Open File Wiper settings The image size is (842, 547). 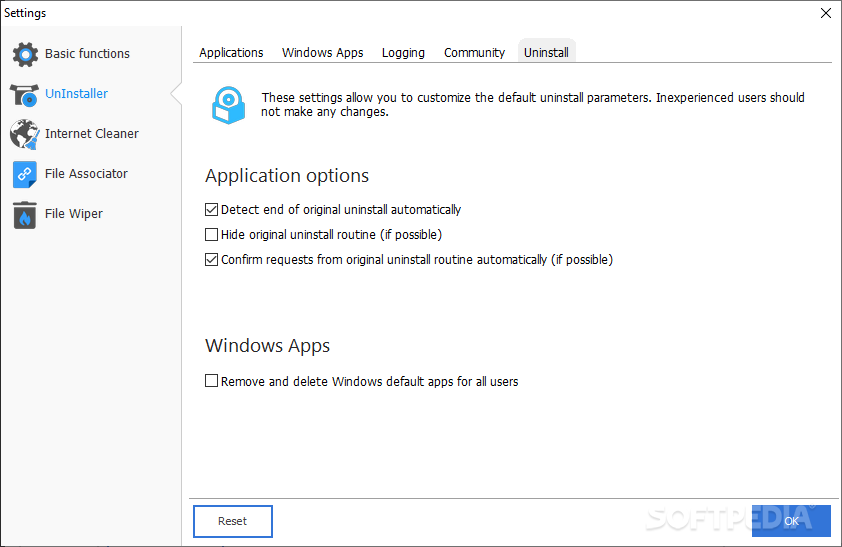[x=74, y=214]
